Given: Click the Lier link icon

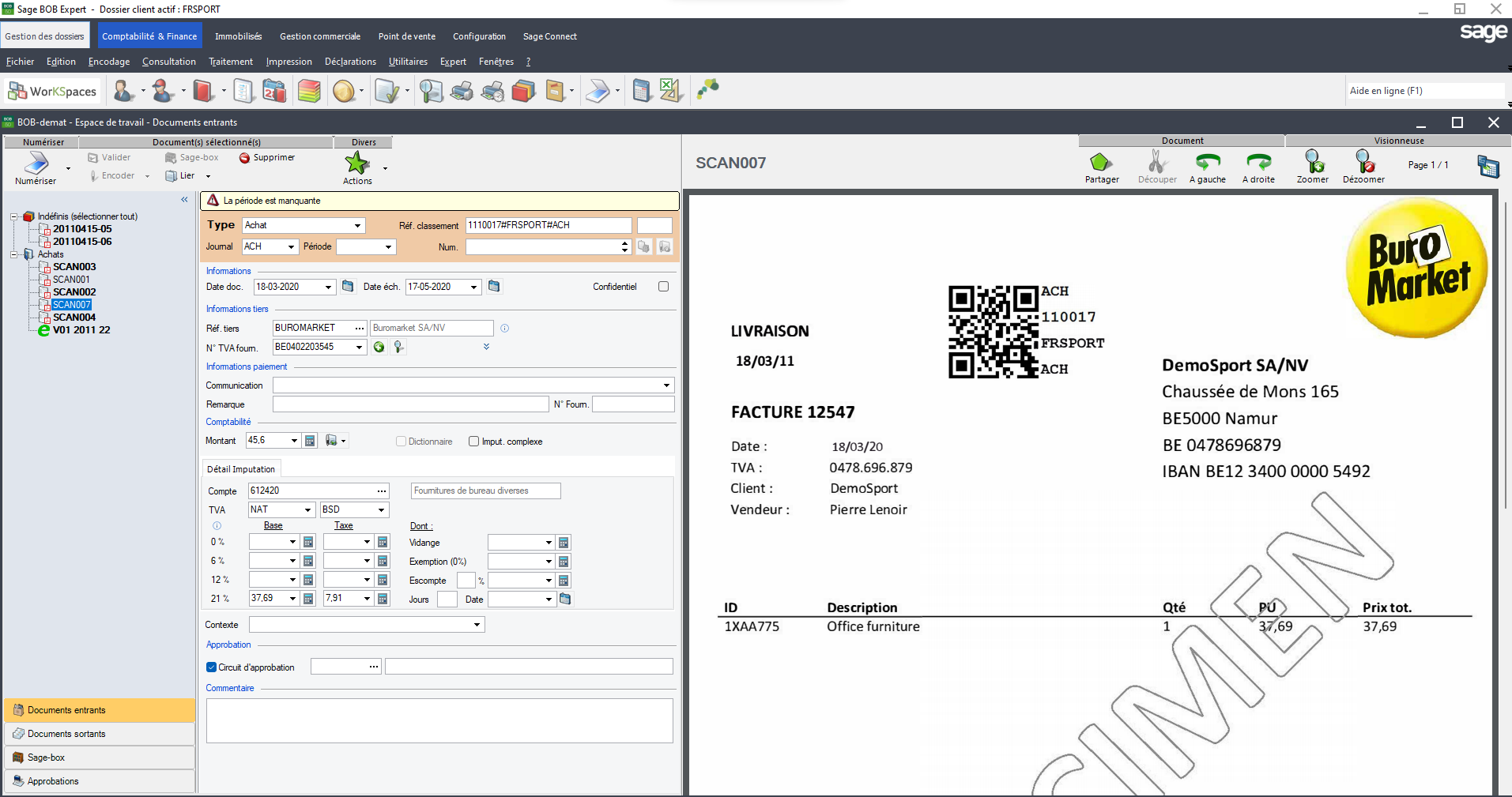Looking at the screenshot, I should coord(171,176).
